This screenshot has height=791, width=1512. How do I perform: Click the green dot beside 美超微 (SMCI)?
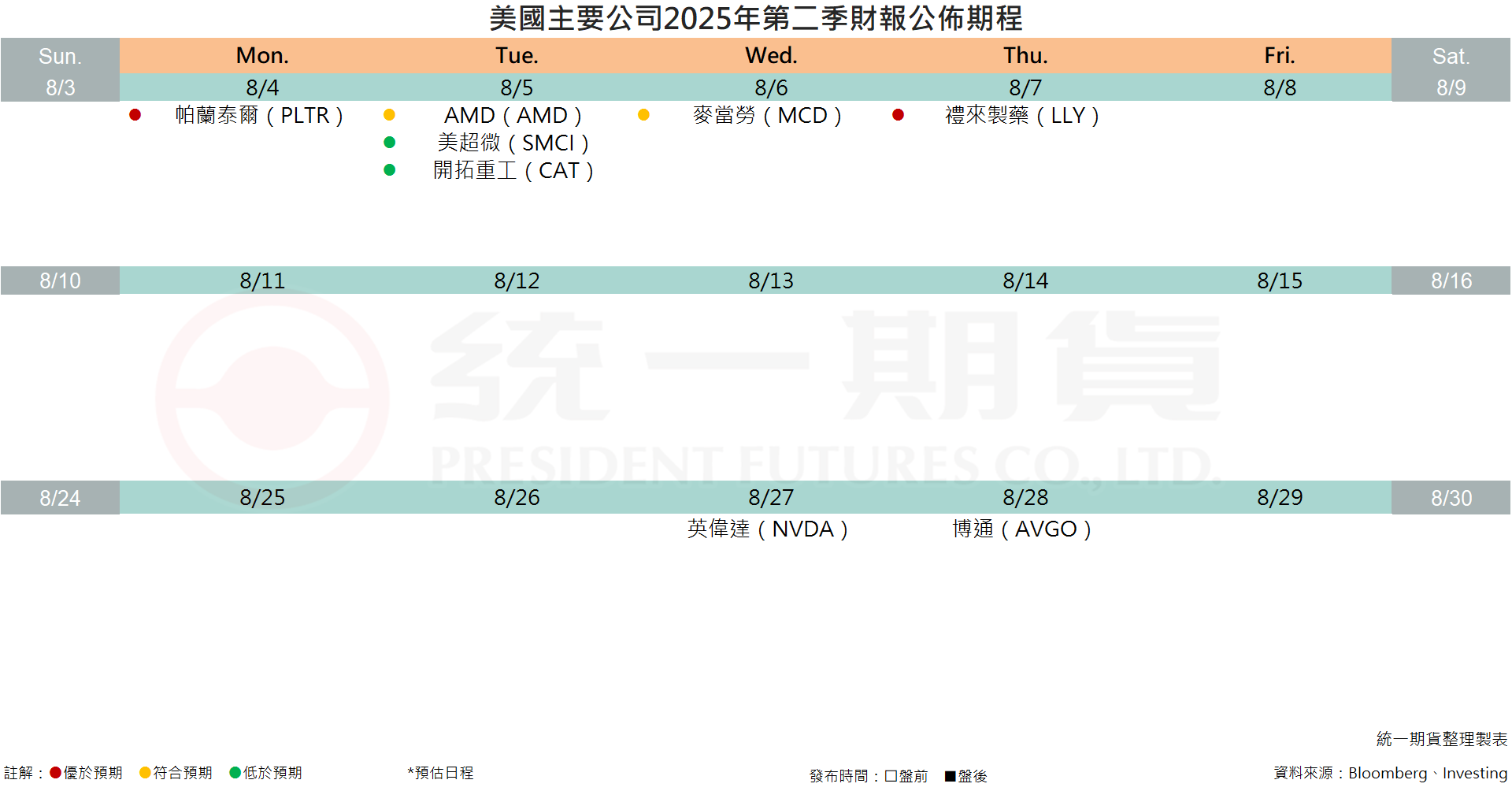[x=389, y=143]
